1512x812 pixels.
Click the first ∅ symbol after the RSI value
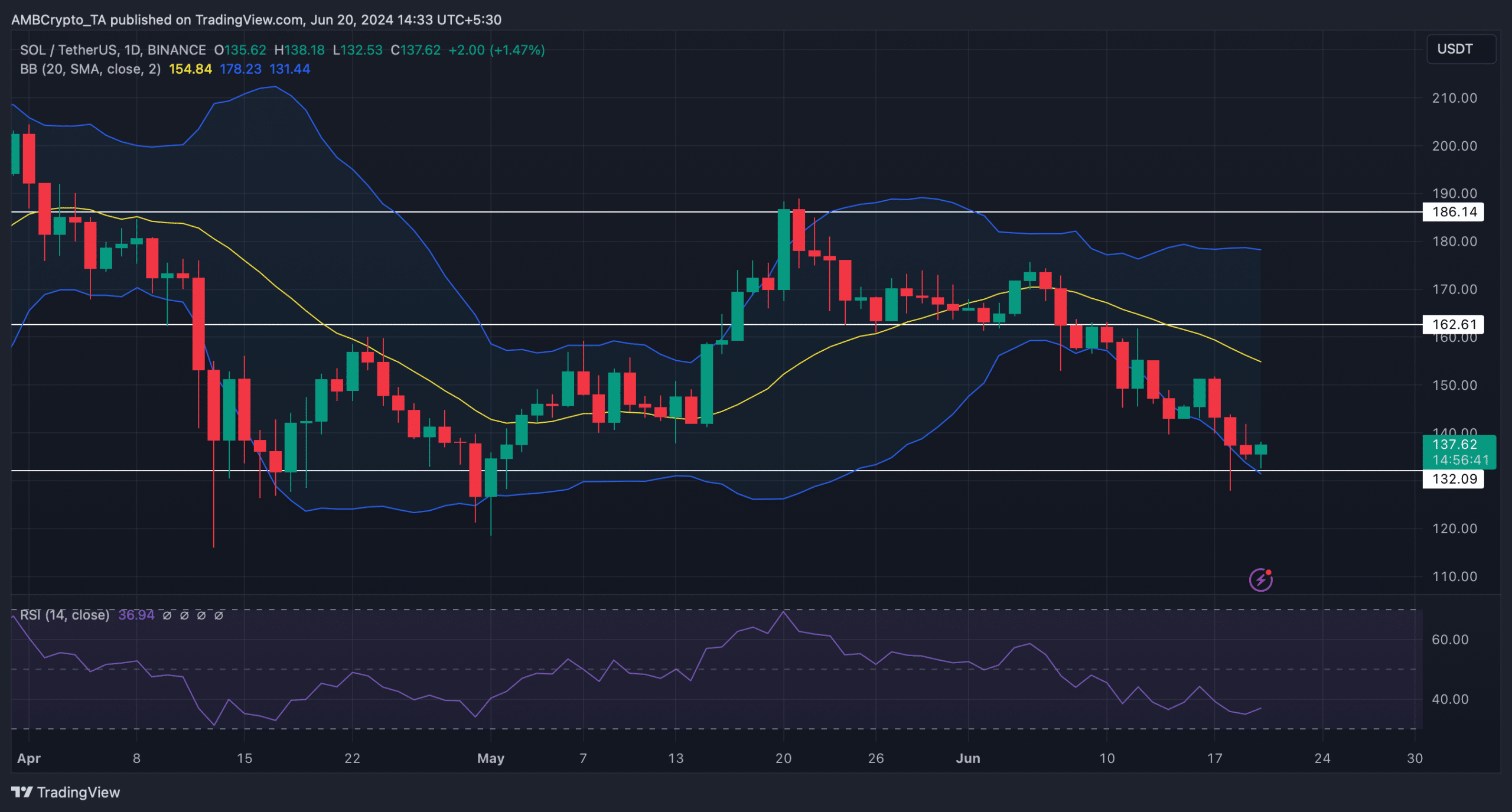(x=167, y=615)
